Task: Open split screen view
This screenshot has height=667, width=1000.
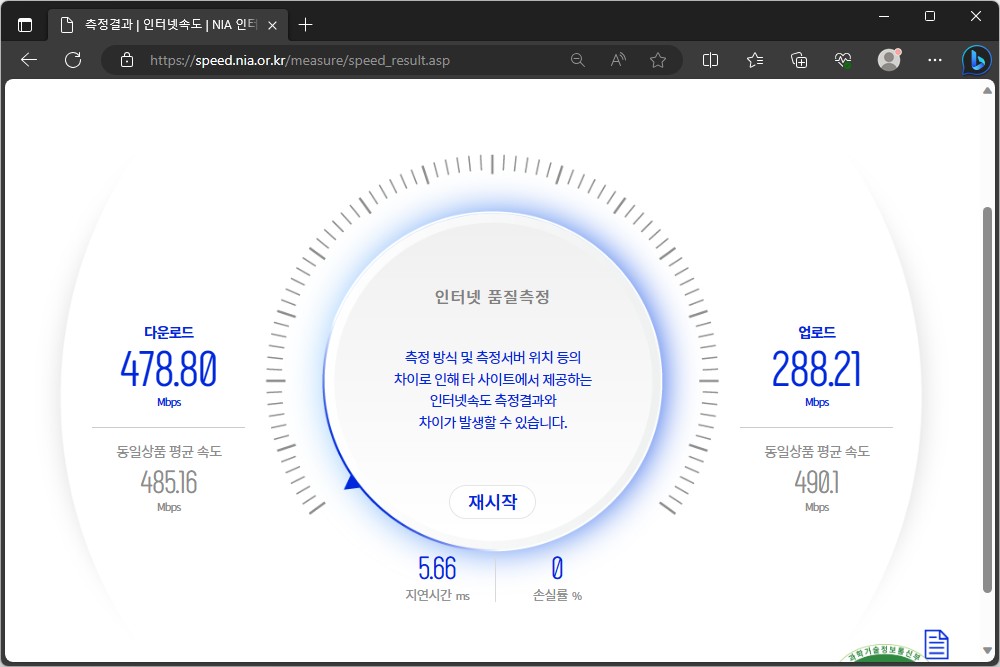Action: coord(710,61)
